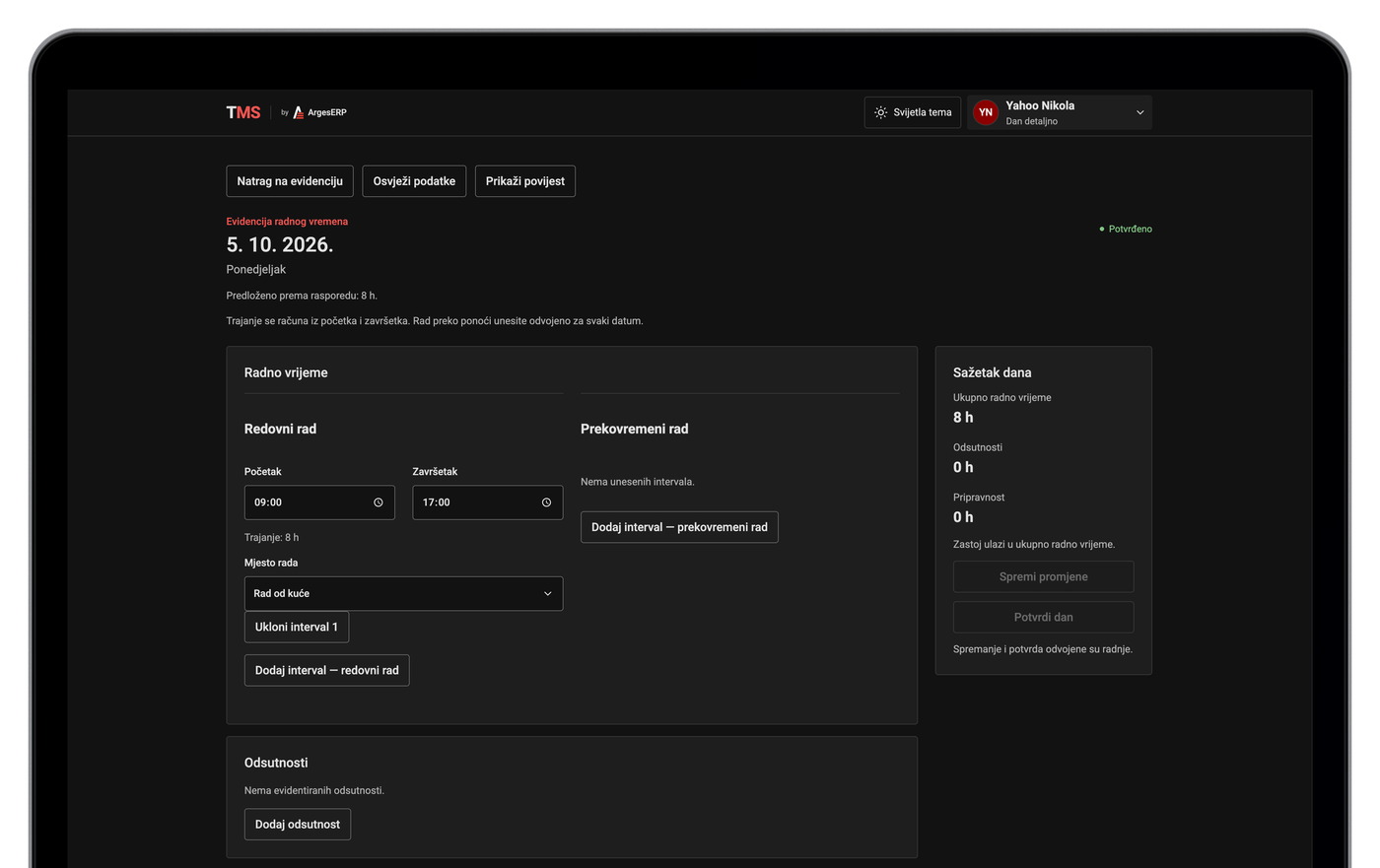Click Ukupno radno vrijeme value 8 h
This screenshot has height=868, width=1380.
[x=963, y=418]
